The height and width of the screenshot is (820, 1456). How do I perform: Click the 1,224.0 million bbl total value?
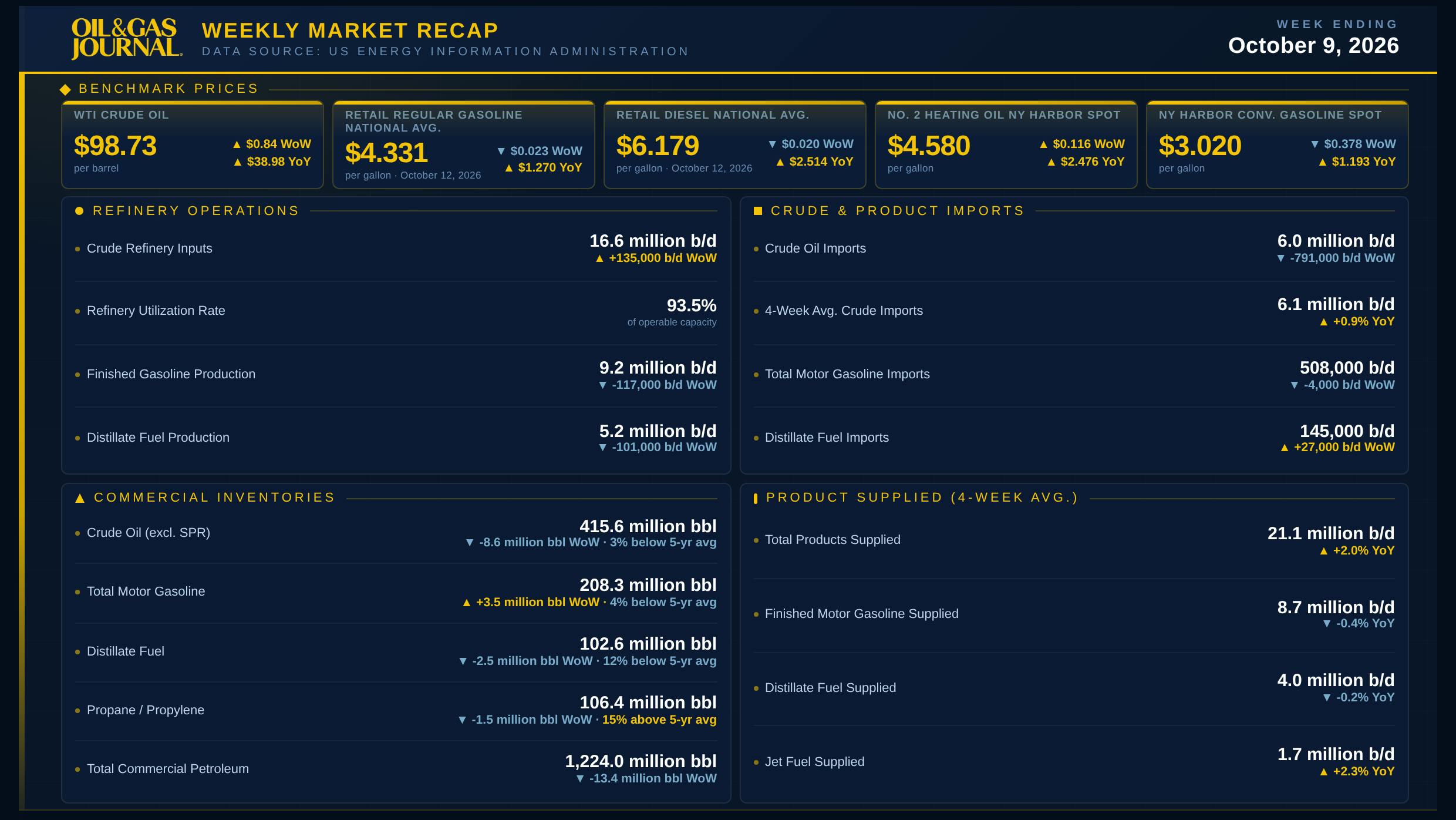pos(641,761)
